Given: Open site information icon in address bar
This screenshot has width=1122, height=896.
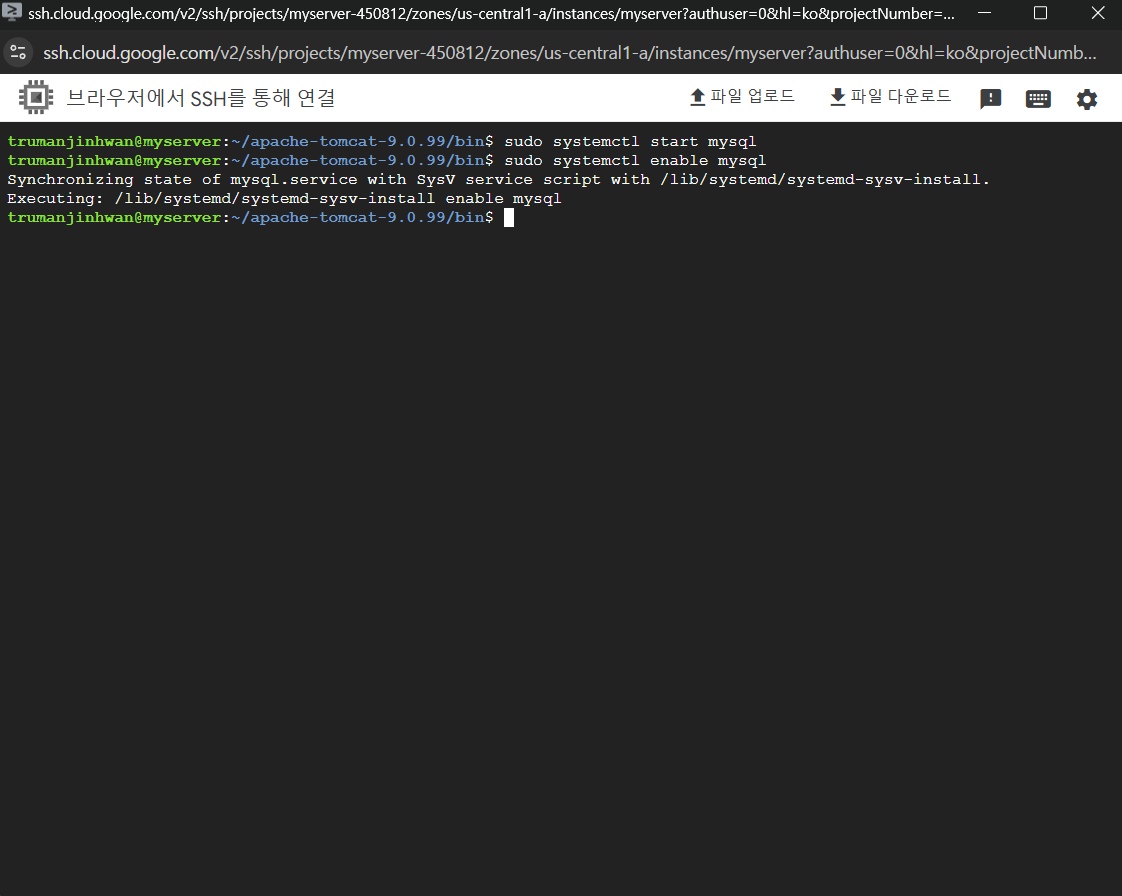Looking at the screenshot, I should (x=17, y=52).
